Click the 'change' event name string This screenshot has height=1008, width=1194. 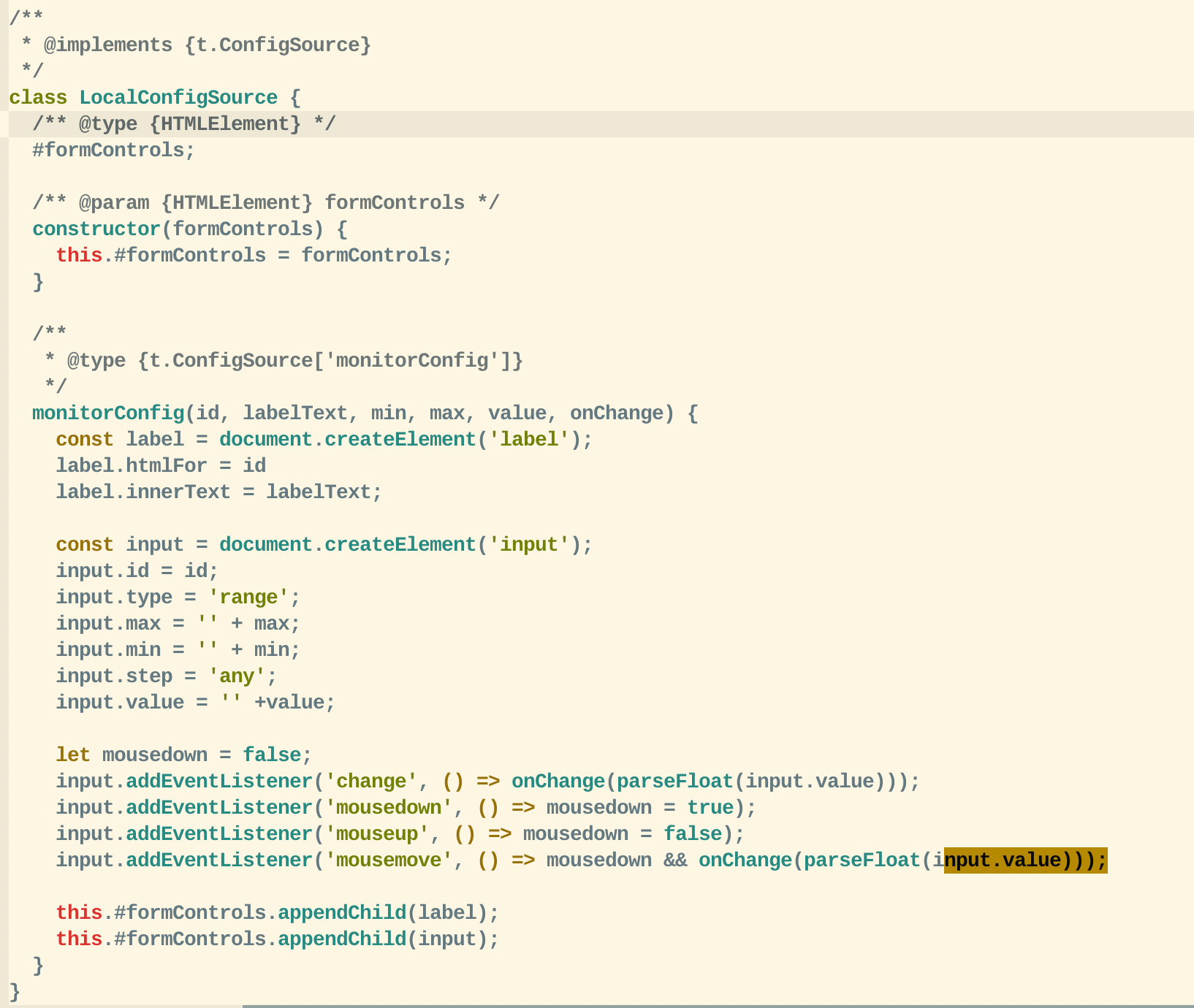tap(370, 782)
